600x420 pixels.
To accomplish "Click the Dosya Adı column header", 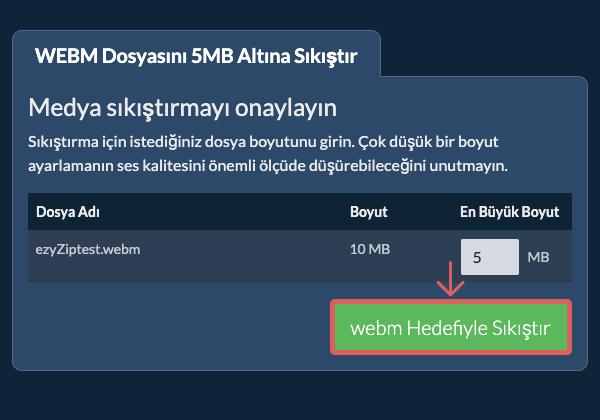I will pyautogui.click(x=68, y=212).
